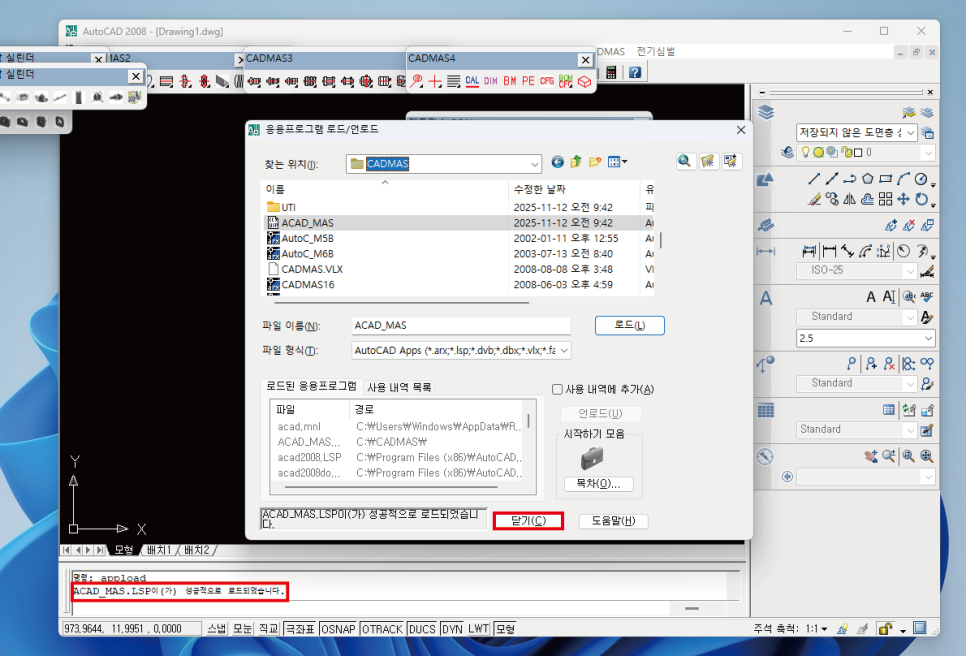The height and width of the screenshot is (656, 966).
Task: Select the Erase tool in the dashboard
Action: [814, 199]
